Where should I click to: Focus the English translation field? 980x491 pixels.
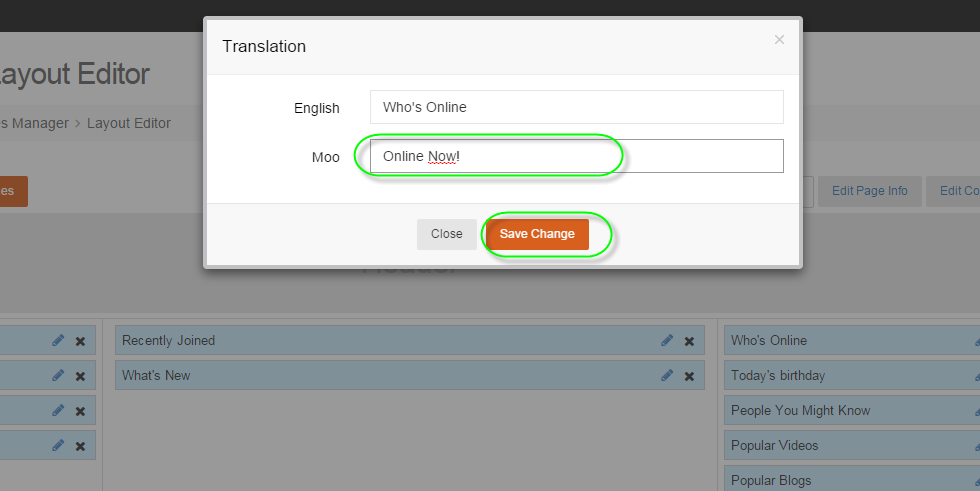point(576,108)
